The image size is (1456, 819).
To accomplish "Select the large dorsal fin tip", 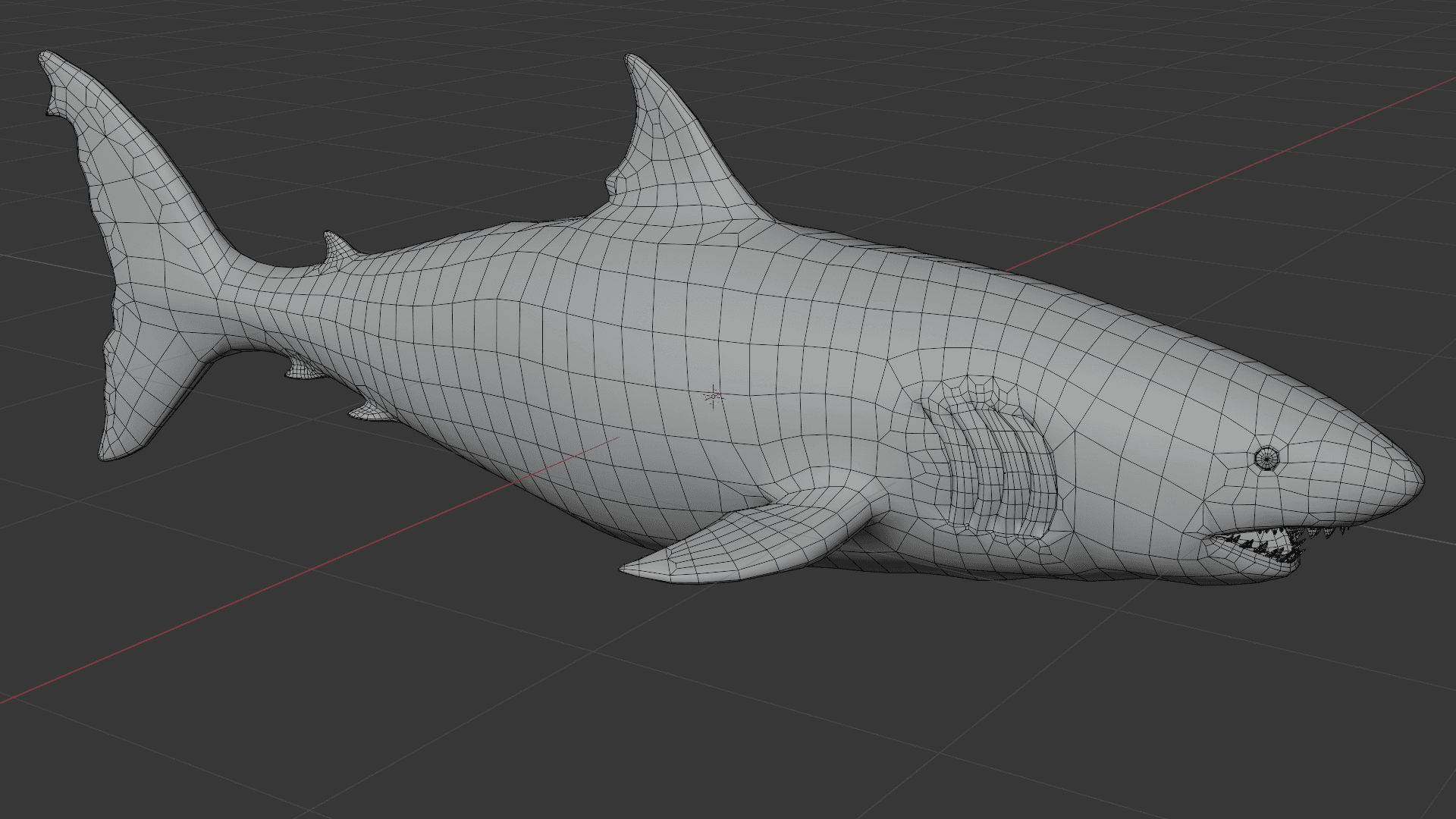I will pos(633,63).
